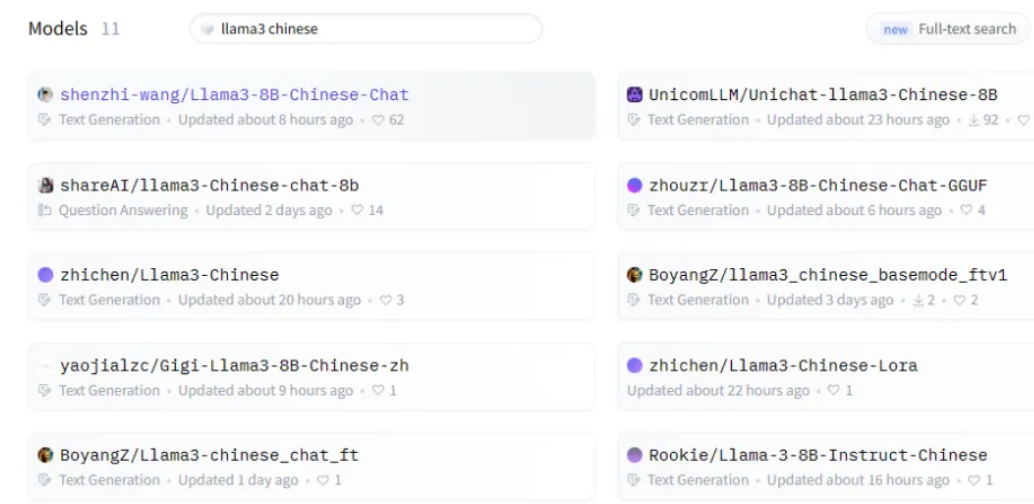Click 'Updated 3 days ago' text
The height and width of the screenshot is (504, 1034).
coord(830,300)
